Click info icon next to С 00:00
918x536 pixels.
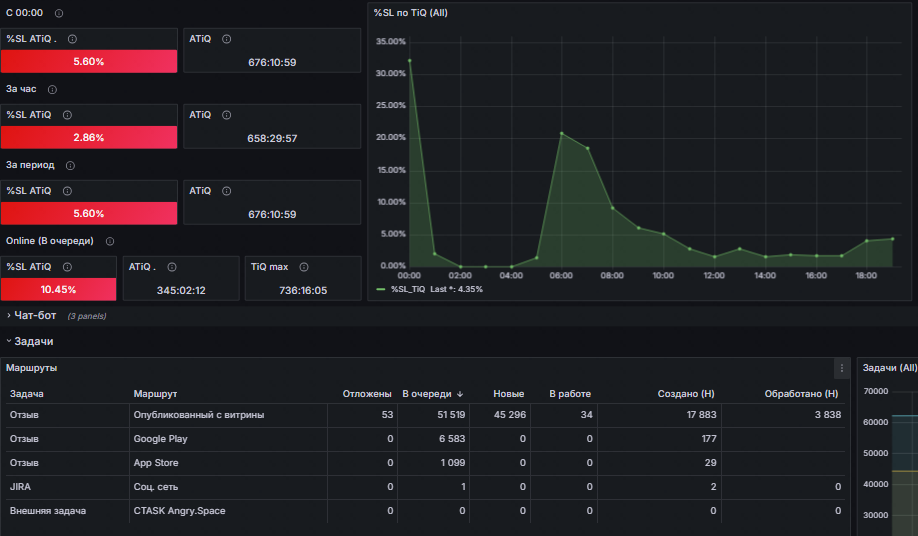[59, 13]
